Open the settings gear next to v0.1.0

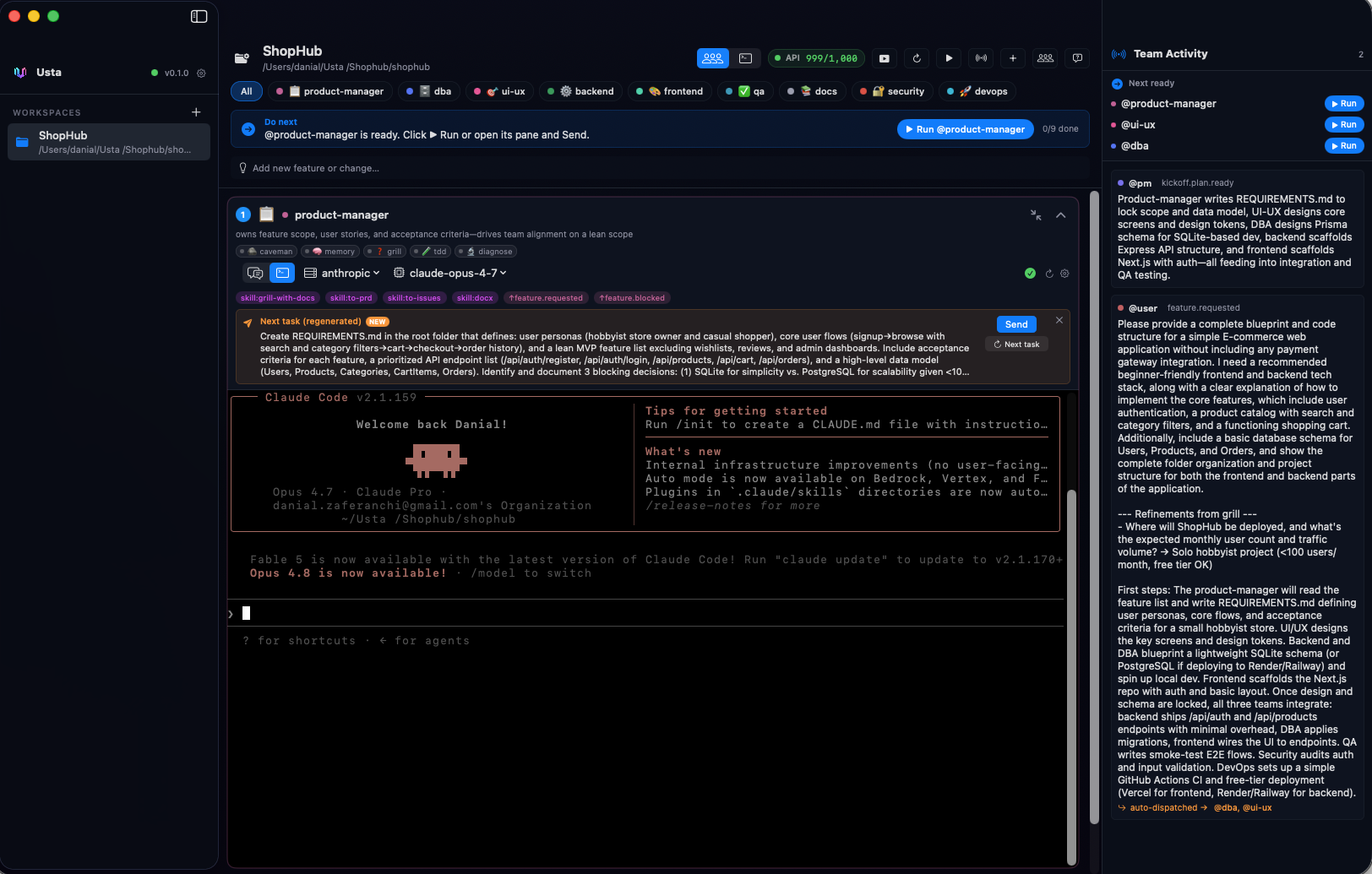(x=201, y=73)
